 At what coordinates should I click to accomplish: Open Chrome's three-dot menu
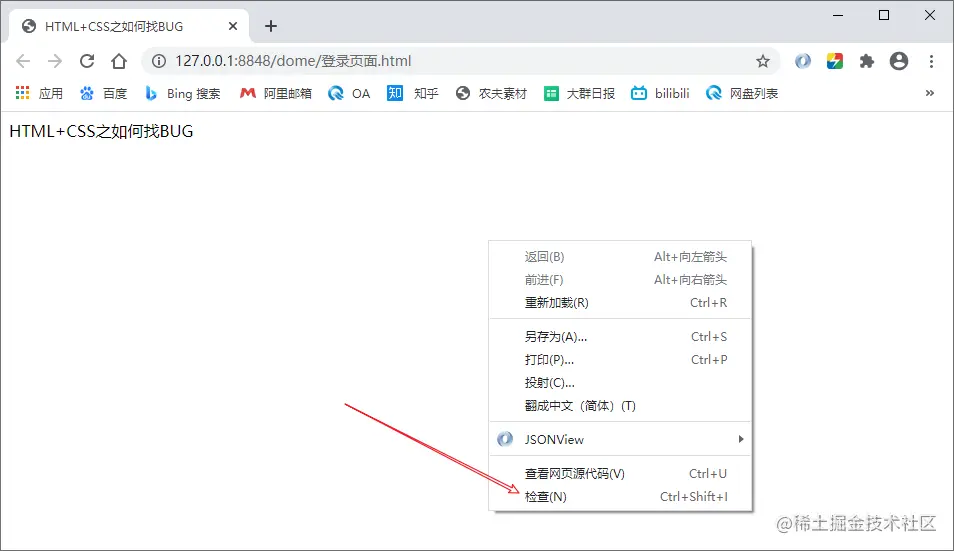(931, 61)
